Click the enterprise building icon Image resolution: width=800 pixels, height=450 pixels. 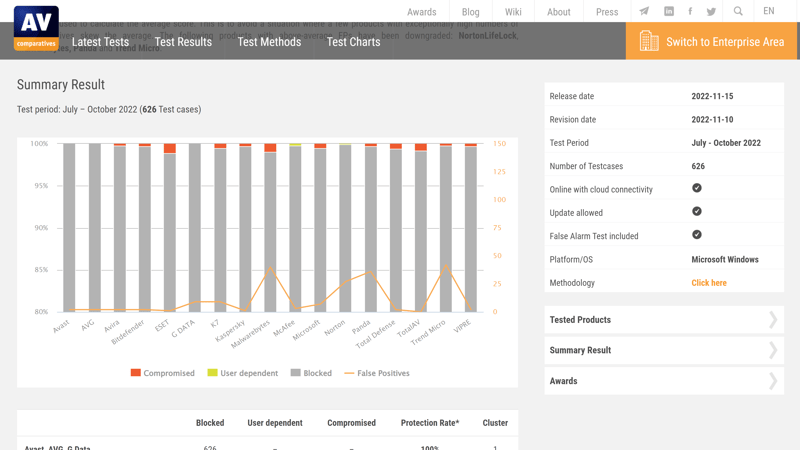click(x=649, y=41)
